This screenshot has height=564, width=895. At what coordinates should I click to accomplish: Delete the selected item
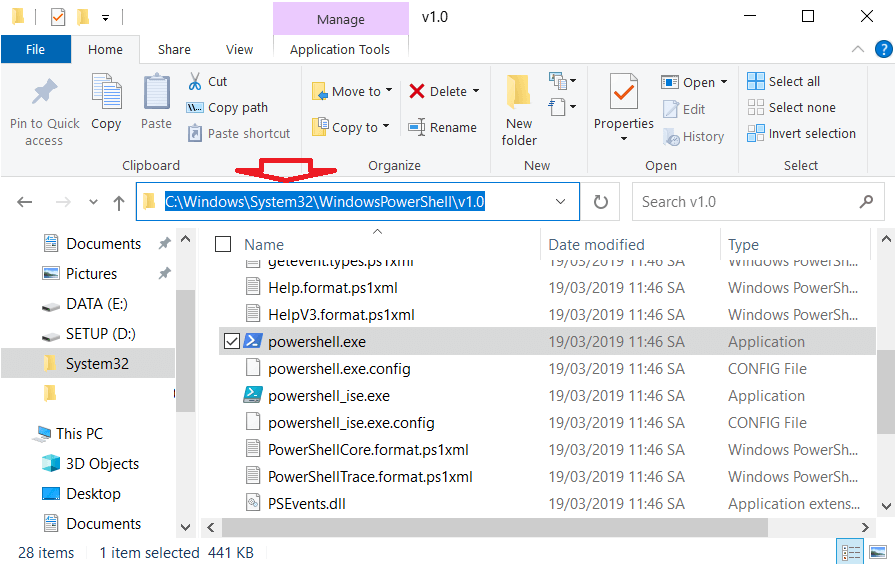click(438, 91)
